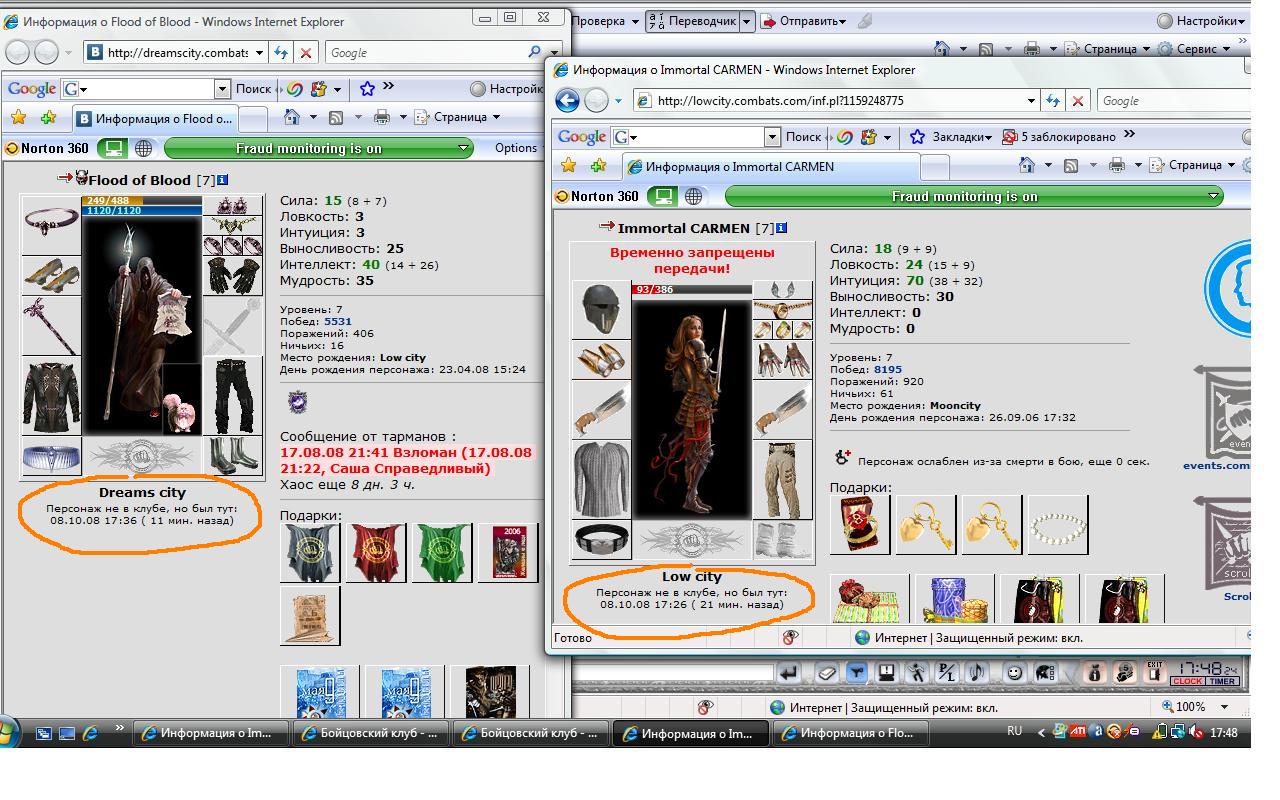Expand Fraud monitoring dropdown in Flood window
The image size is (1280, 800).
(463, 148)
